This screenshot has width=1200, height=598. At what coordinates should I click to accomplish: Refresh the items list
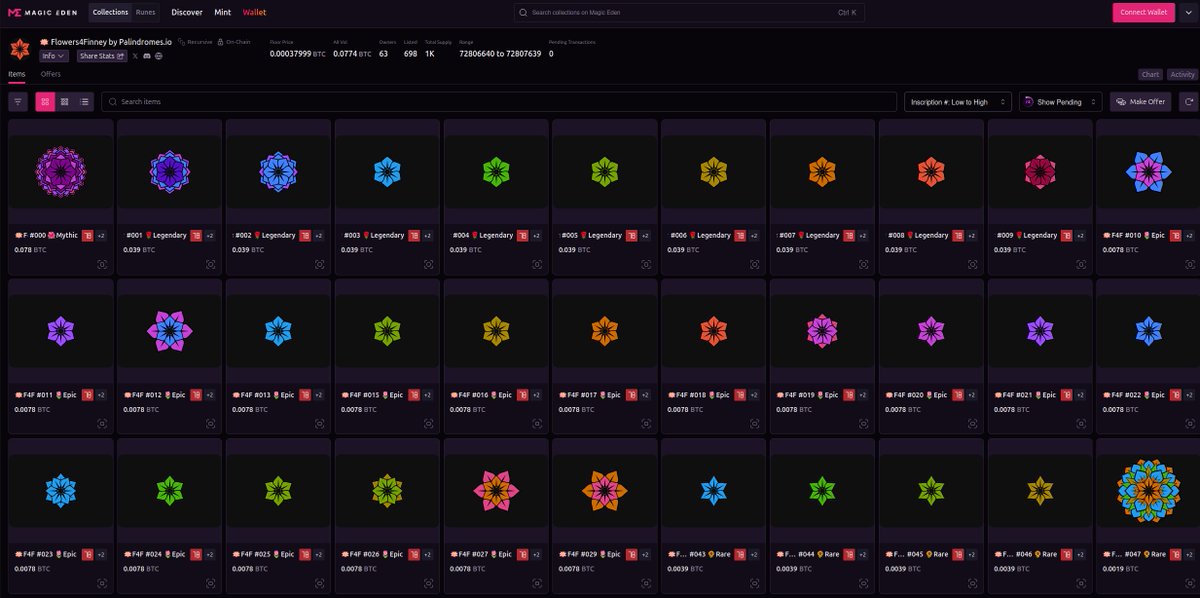pyautogui.click(x=1189, y=102)
